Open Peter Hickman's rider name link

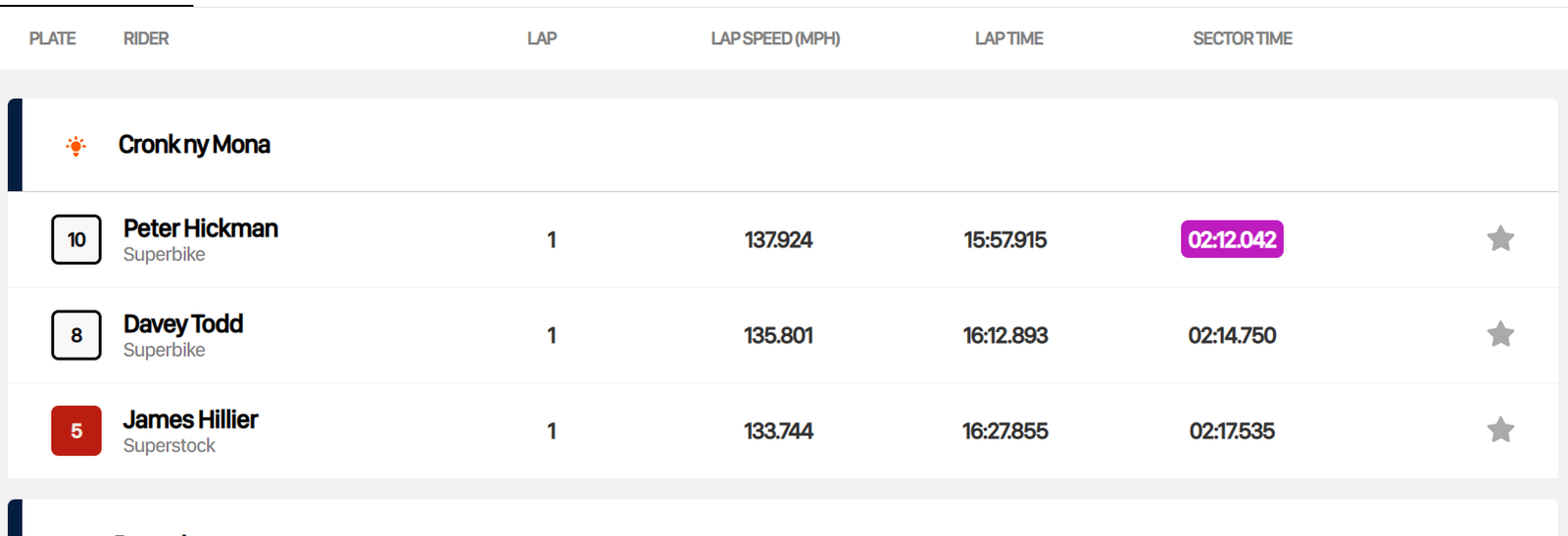201,228
